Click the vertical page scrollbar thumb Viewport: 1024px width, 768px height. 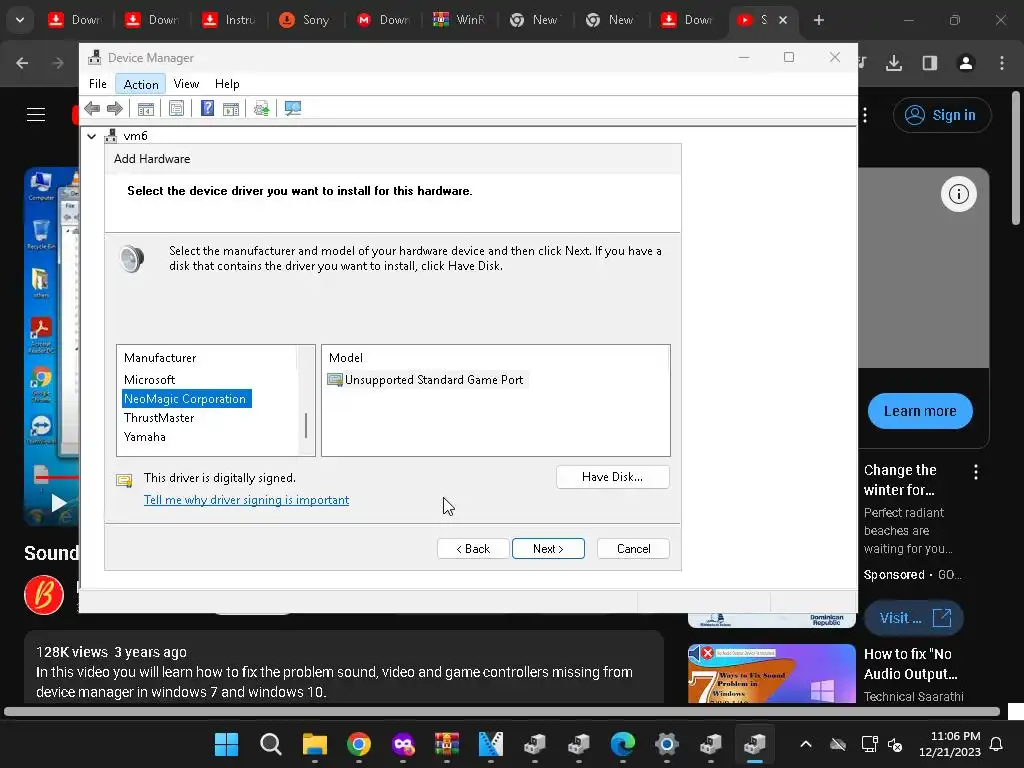(1016, 159)
